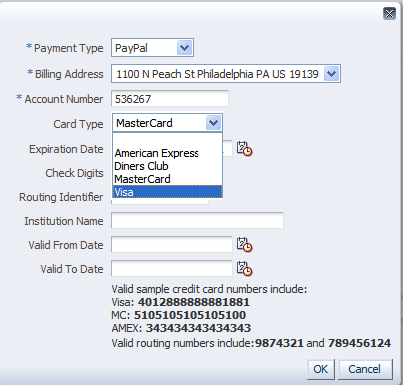Collapse the Card Type dropdown arrow

pyautogui.click(x=213, y=123)
